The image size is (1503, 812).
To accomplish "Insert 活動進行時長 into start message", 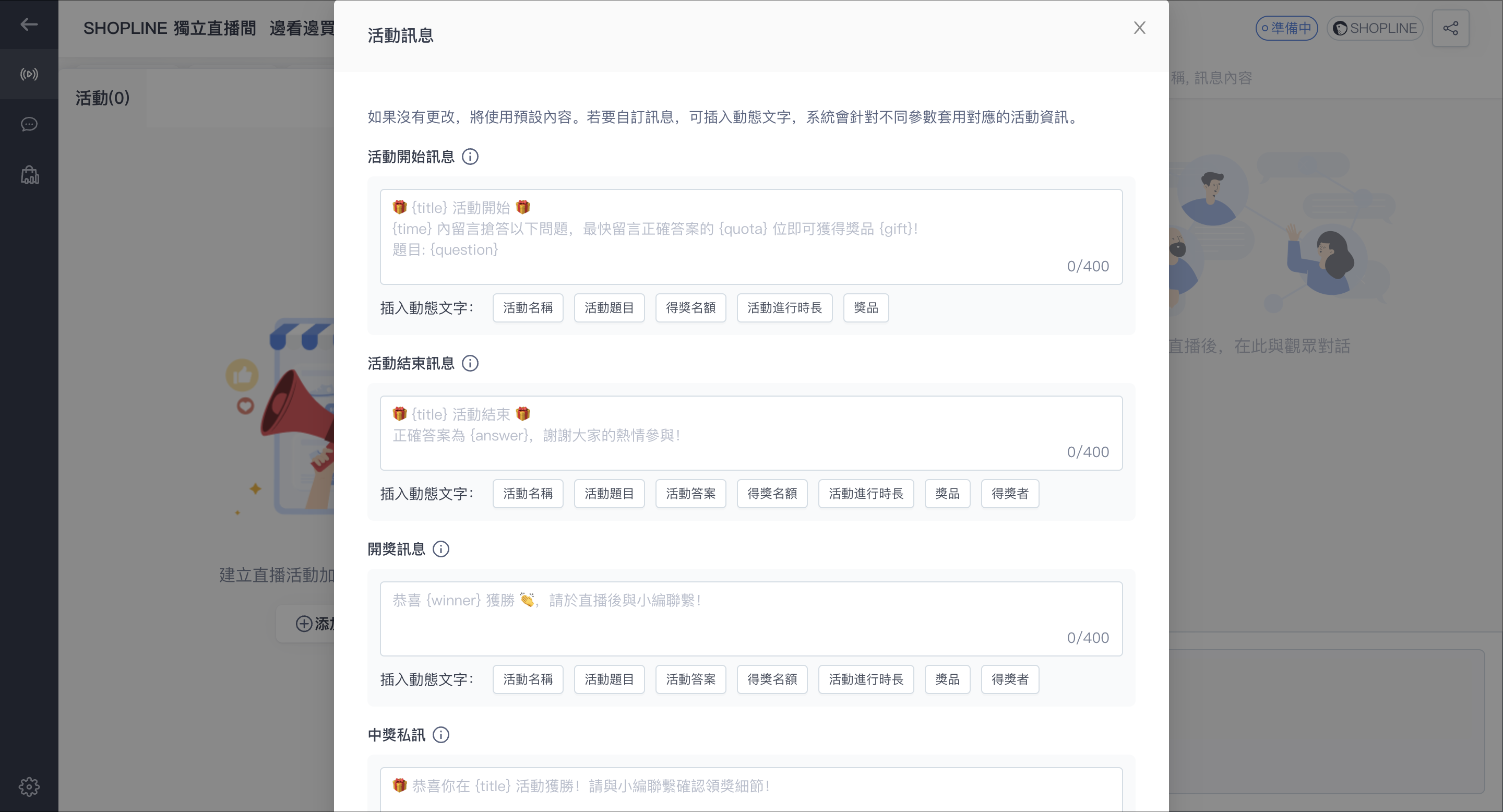I will click(x=784, y=307).
